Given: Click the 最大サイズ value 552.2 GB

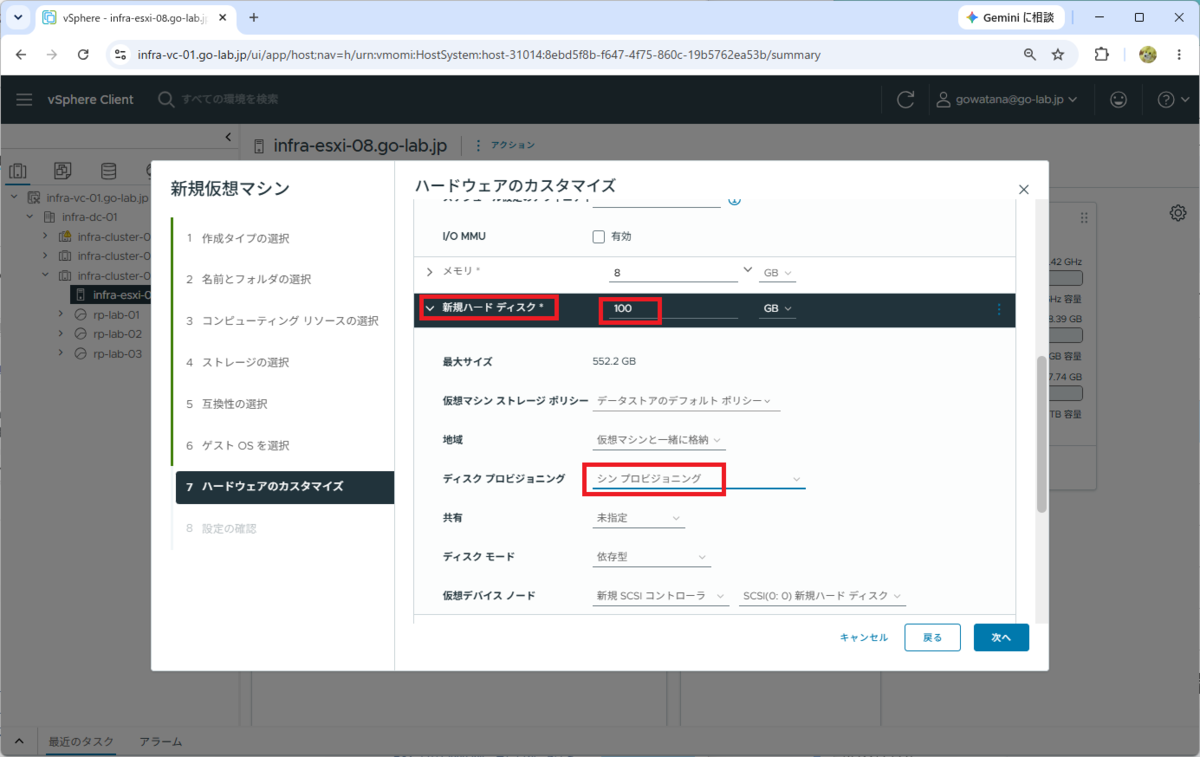Looking at the screenshot, I should pos(615,361).
